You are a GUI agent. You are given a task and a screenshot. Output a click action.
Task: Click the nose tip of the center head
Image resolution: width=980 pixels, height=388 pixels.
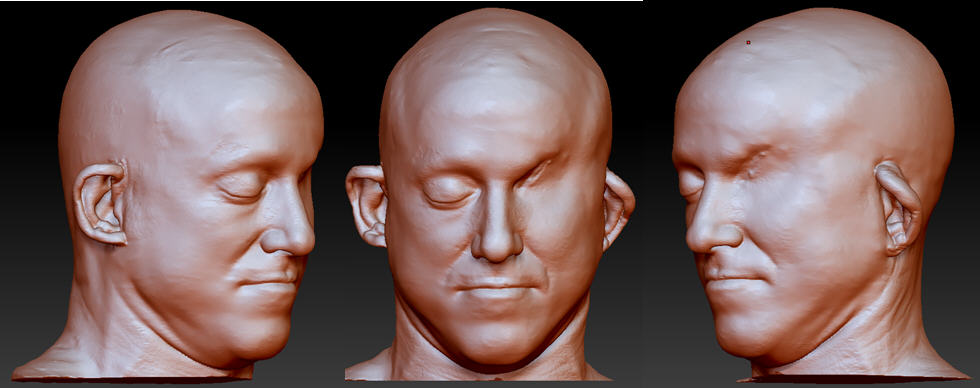click(497, 247)
